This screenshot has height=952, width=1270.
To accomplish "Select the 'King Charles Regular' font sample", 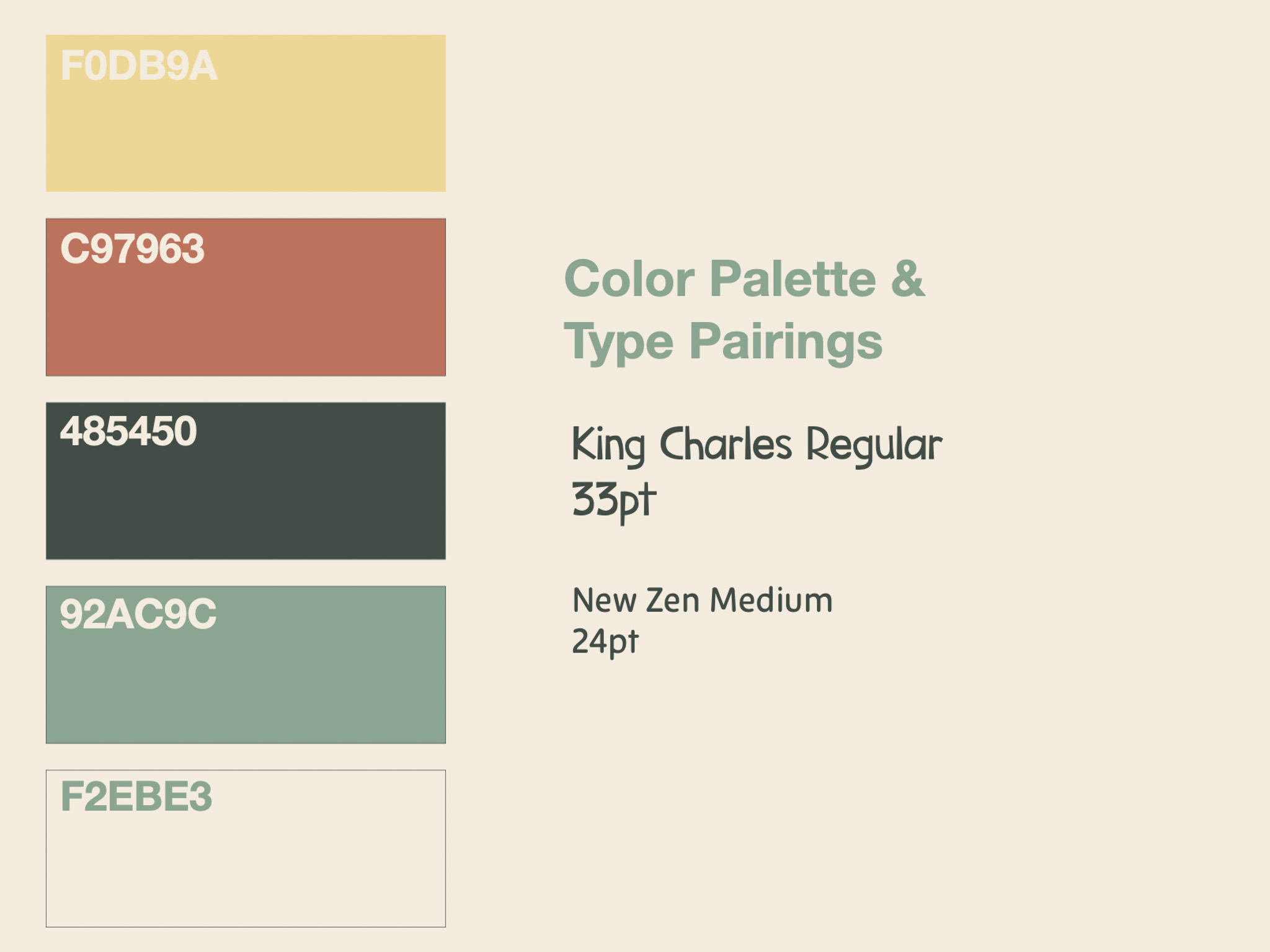I will click(757, 446).
